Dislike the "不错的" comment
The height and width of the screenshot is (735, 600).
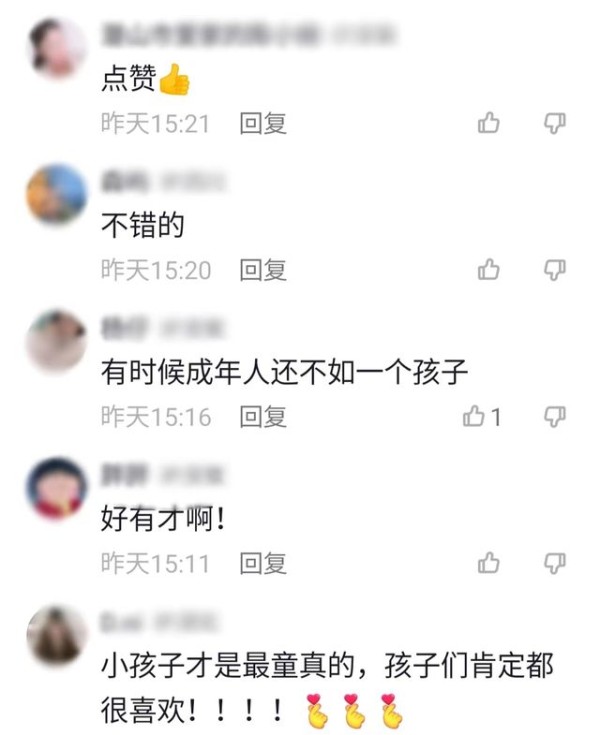click(x=555, y=270)
